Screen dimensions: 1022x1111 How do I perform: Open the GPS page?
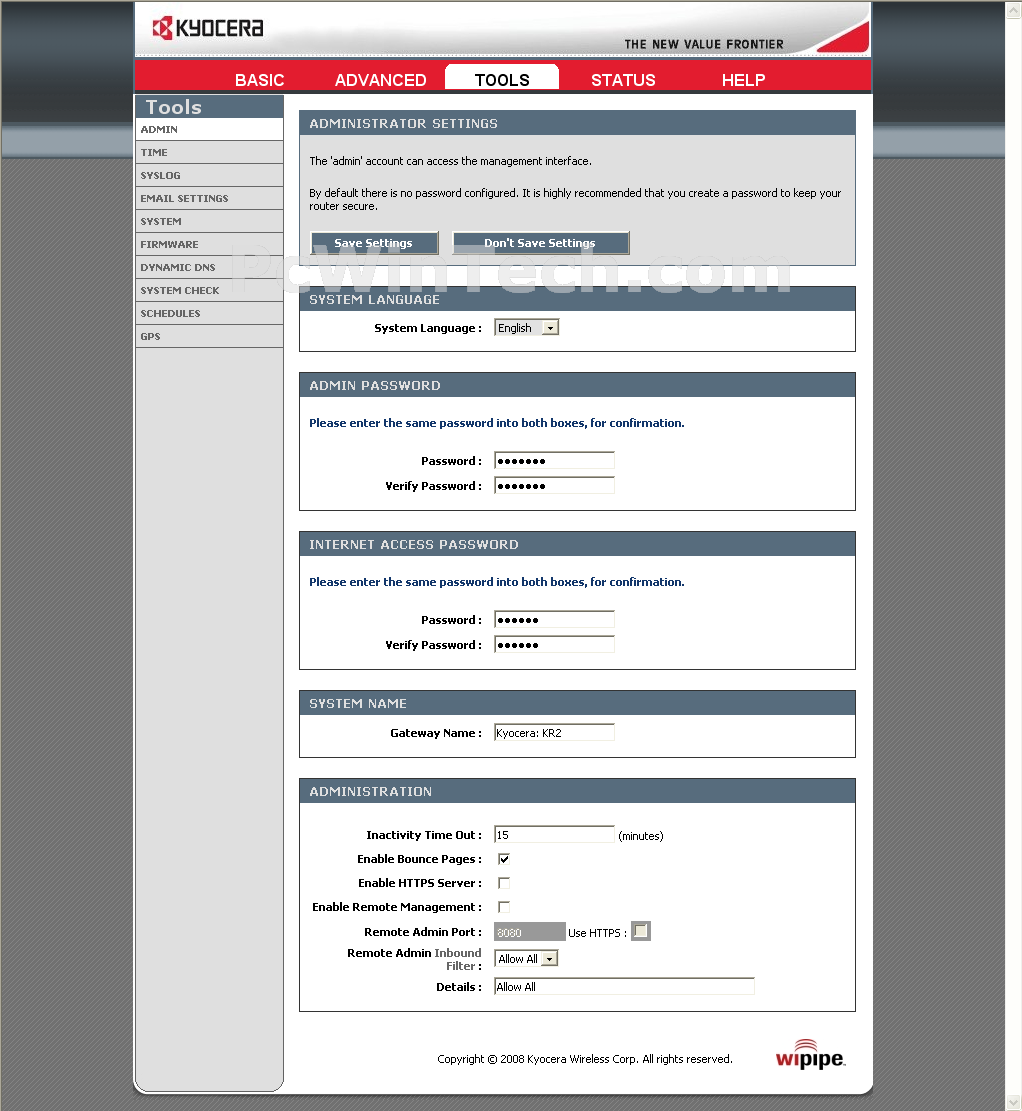(x=209, y=337)
